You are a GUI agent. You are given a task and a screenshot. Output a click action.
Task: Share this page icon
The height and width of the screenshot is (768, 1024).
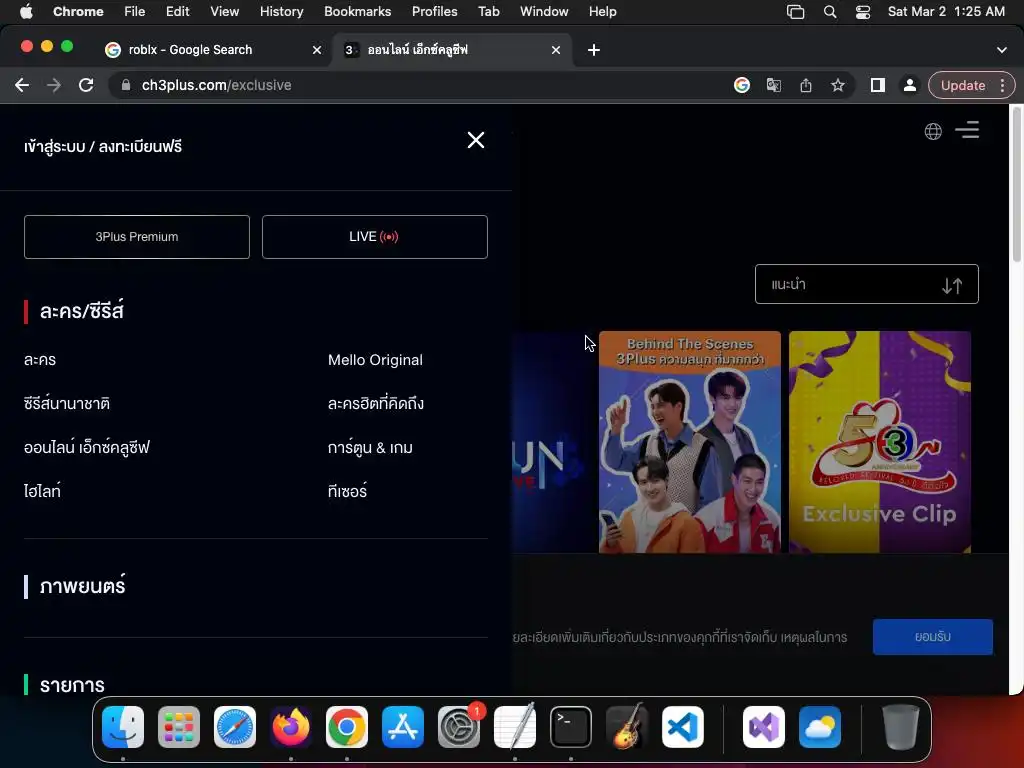[805, 86]
